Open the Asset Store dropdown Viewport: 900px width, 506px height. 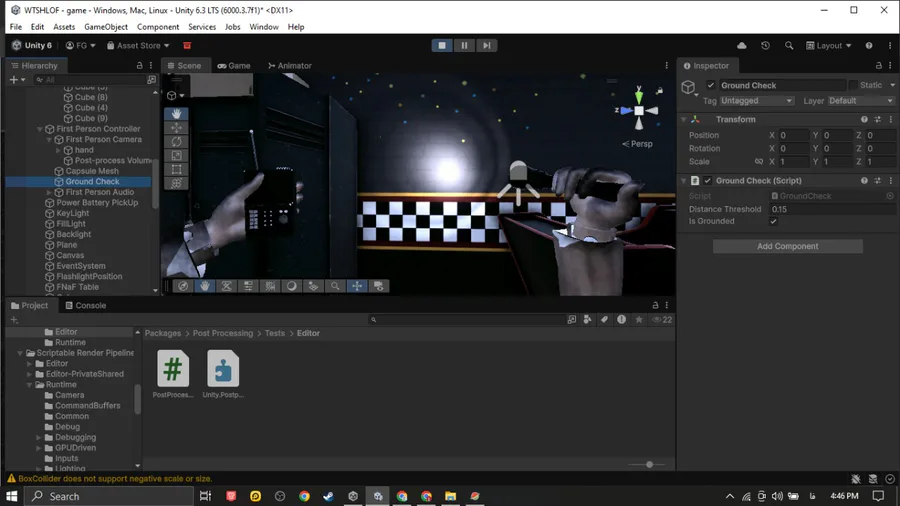(x=138, y=45)
